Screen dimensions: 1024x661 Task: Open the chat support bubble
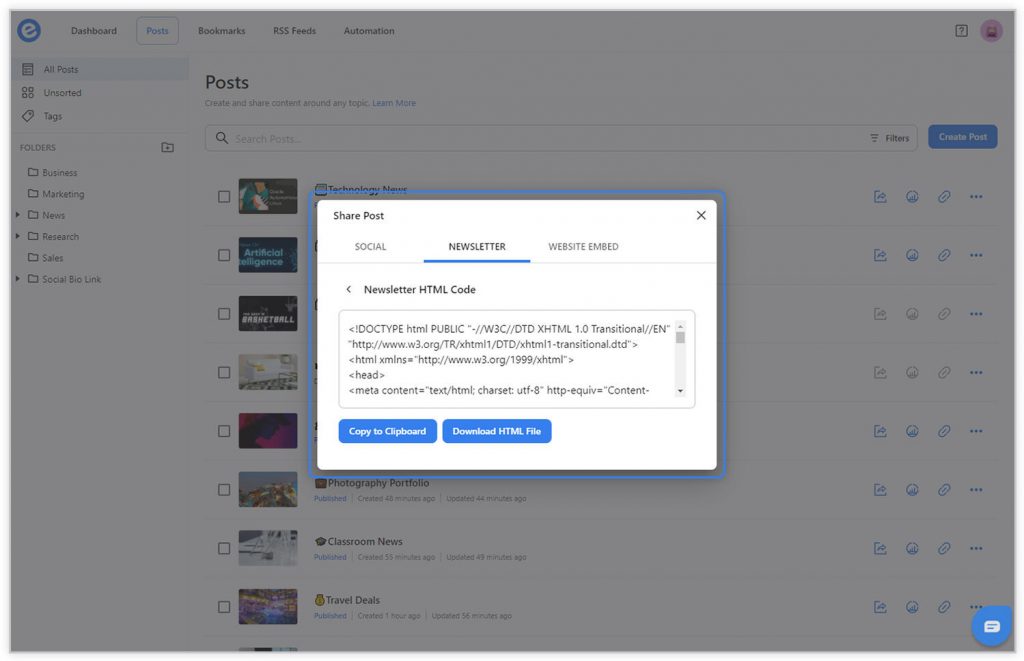[x=991, y=626]
